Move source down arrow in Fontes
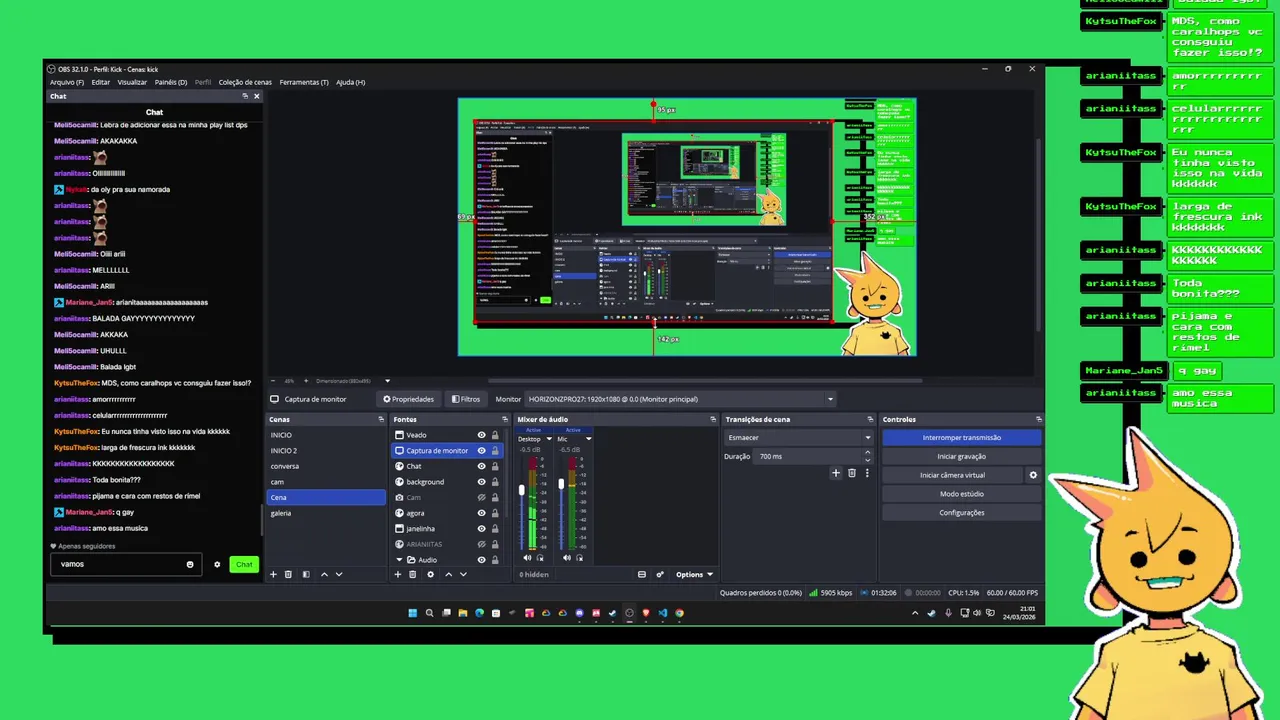 [x=463, y=574]
